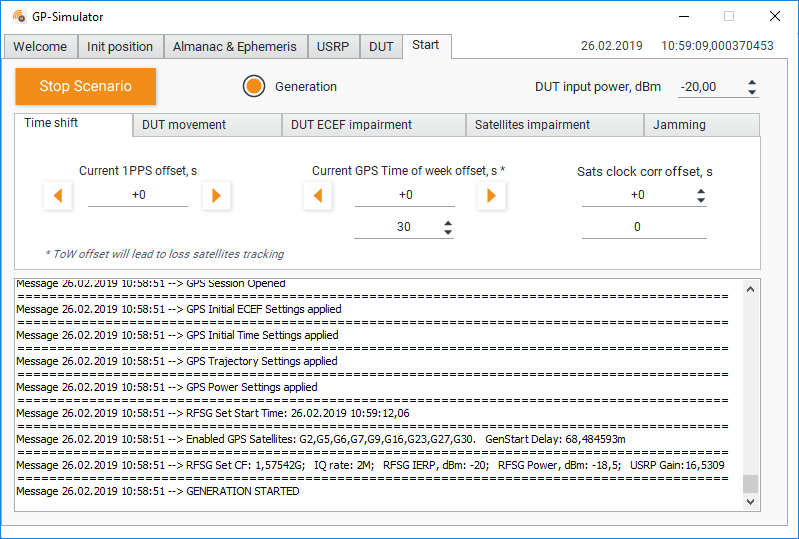799x539 pixels.
Task: Increase the GPS Time of week offset
Action: click(x=490, y=196)
